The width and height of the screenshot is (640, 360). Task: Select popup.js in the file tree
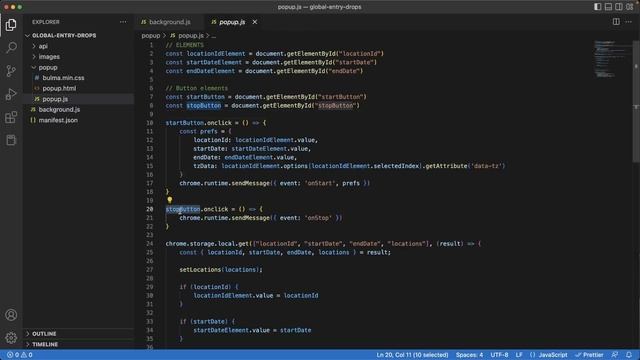coord(55,99)
